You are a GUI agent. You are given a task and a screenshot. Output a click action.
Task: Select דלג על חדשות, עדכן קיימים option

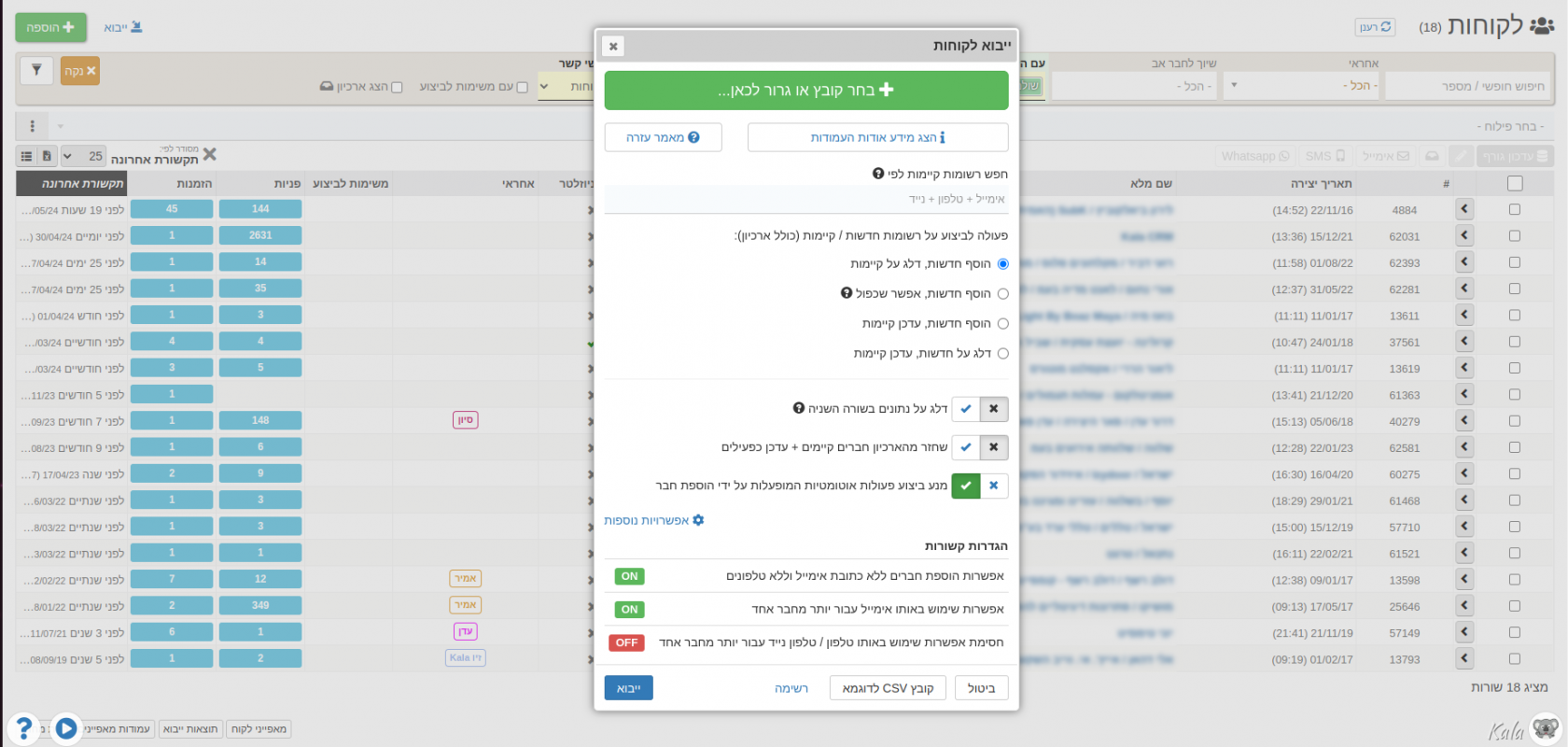pos(1002,354)
